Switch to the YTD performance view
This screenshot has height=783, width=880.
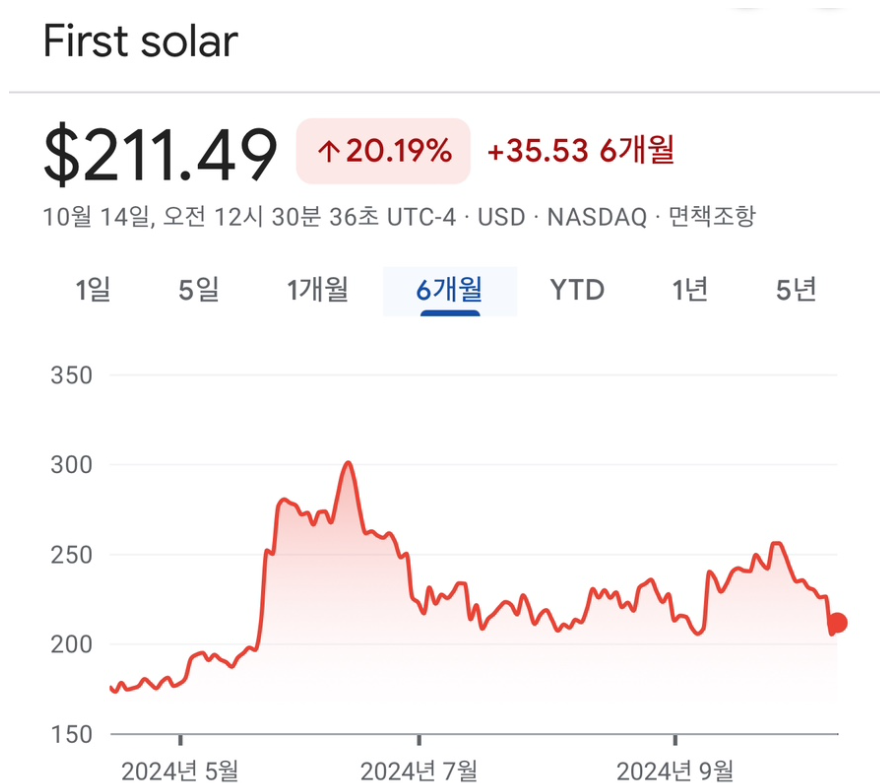576,290
